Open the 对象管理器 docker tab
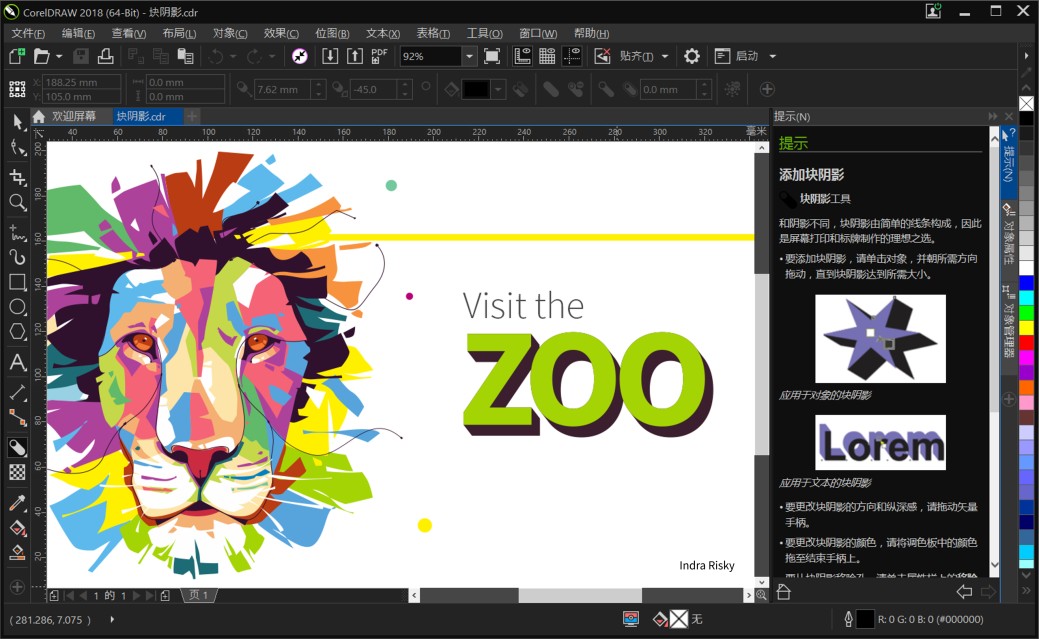This screenshot has height=639, width=1039. click(x=1008, y=321)
